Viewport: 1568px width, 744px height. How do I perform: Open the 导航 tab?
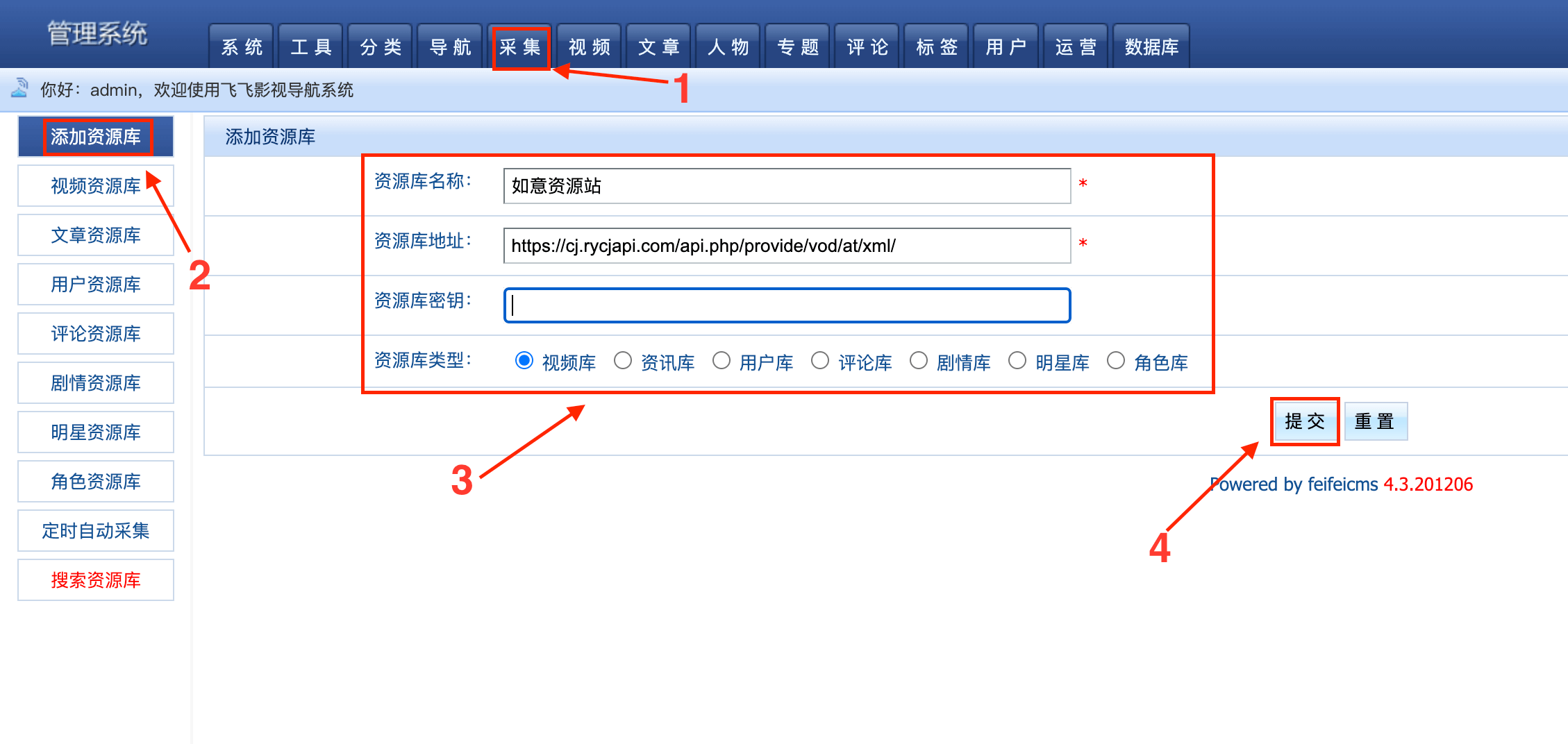tap(450, 46)
